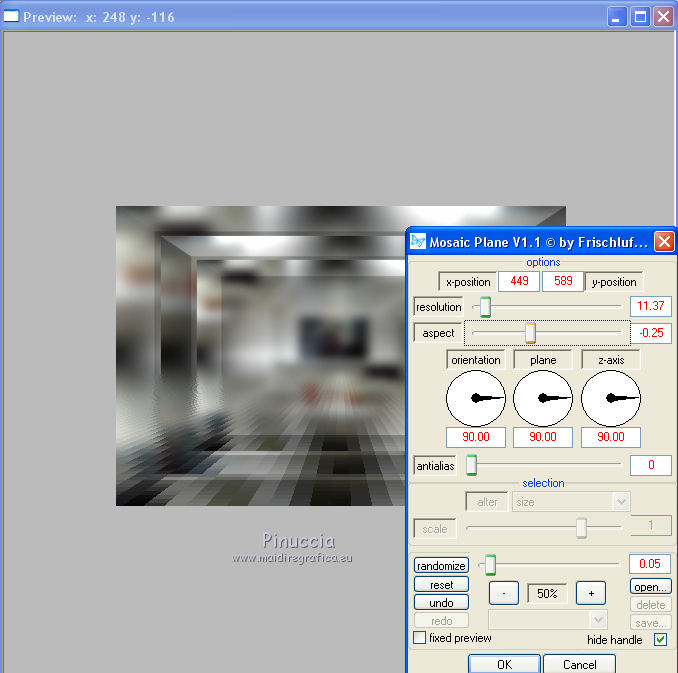Minimize the Preview window

click(x=617, y=17)
